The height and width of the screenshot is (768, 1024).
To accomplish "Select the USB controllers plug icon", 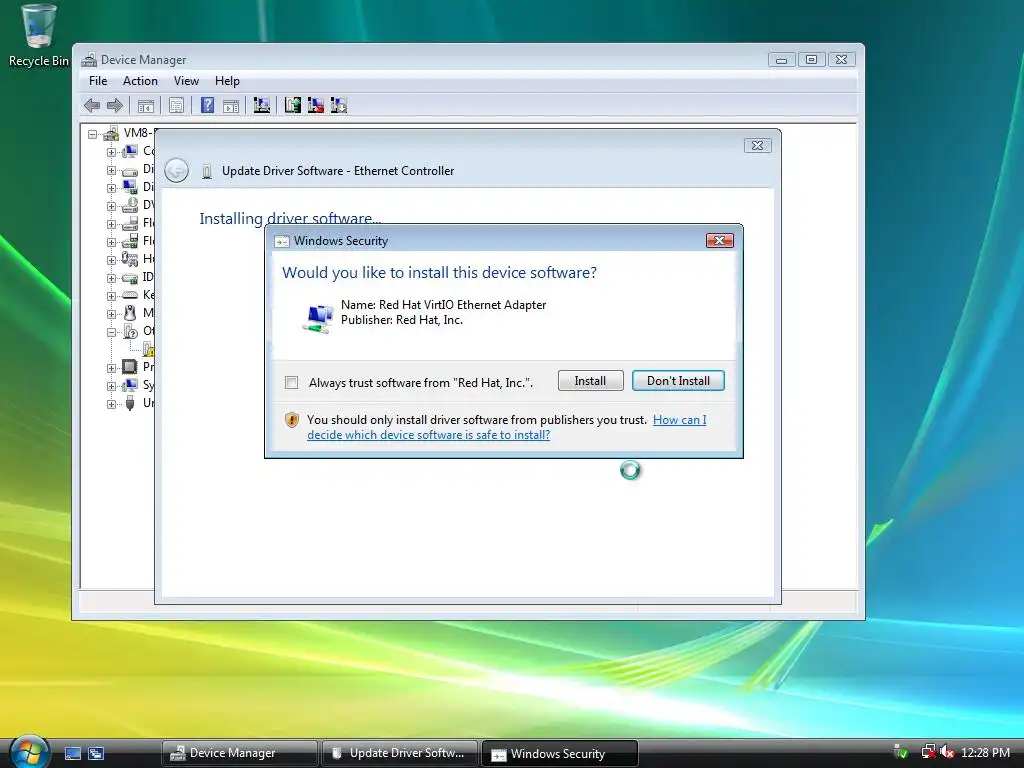I will coord(130,403).
